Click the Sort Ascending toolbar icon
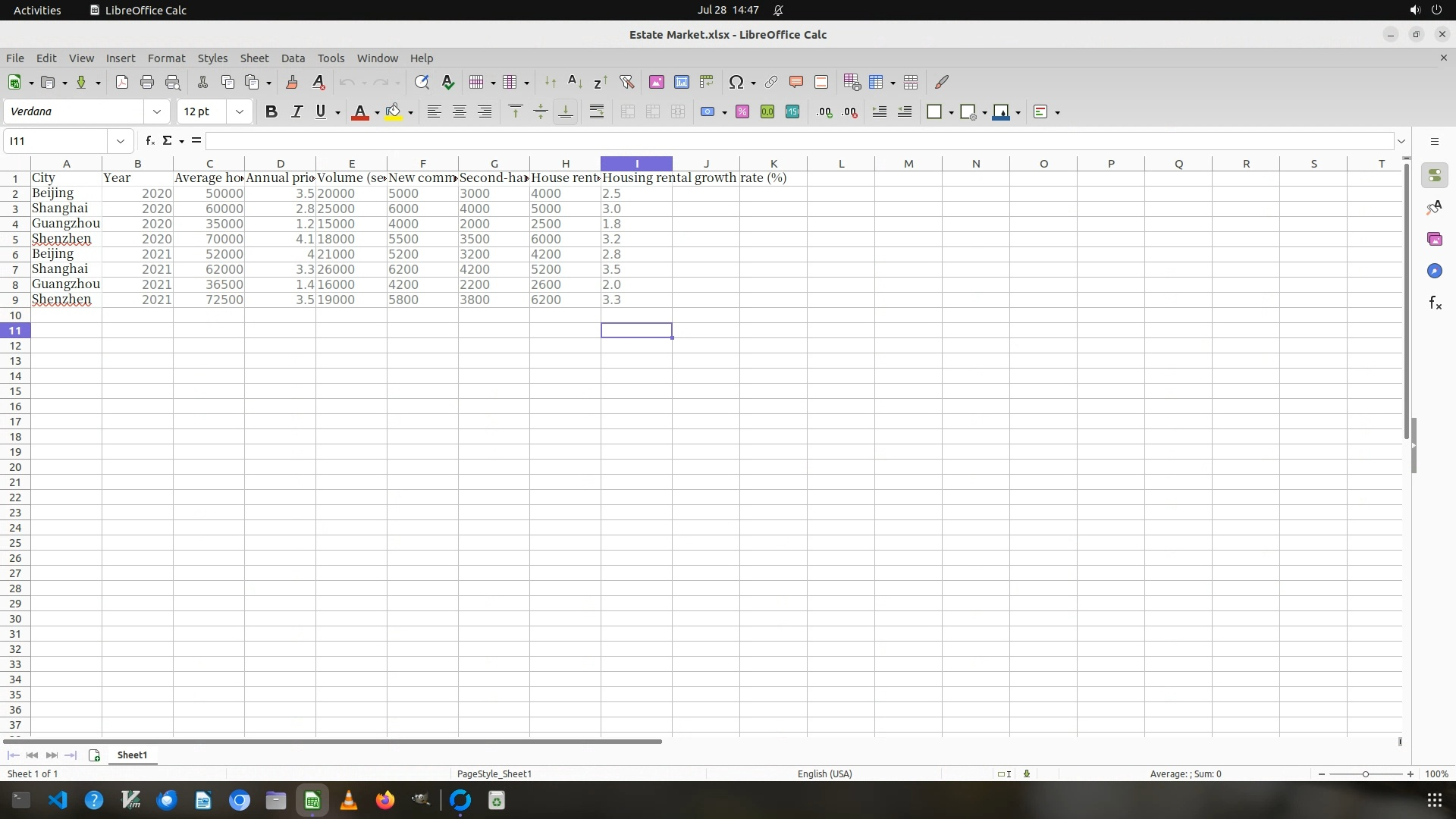Image resolution: width=1456 pixels, height=819 pixels. [575, 83]
